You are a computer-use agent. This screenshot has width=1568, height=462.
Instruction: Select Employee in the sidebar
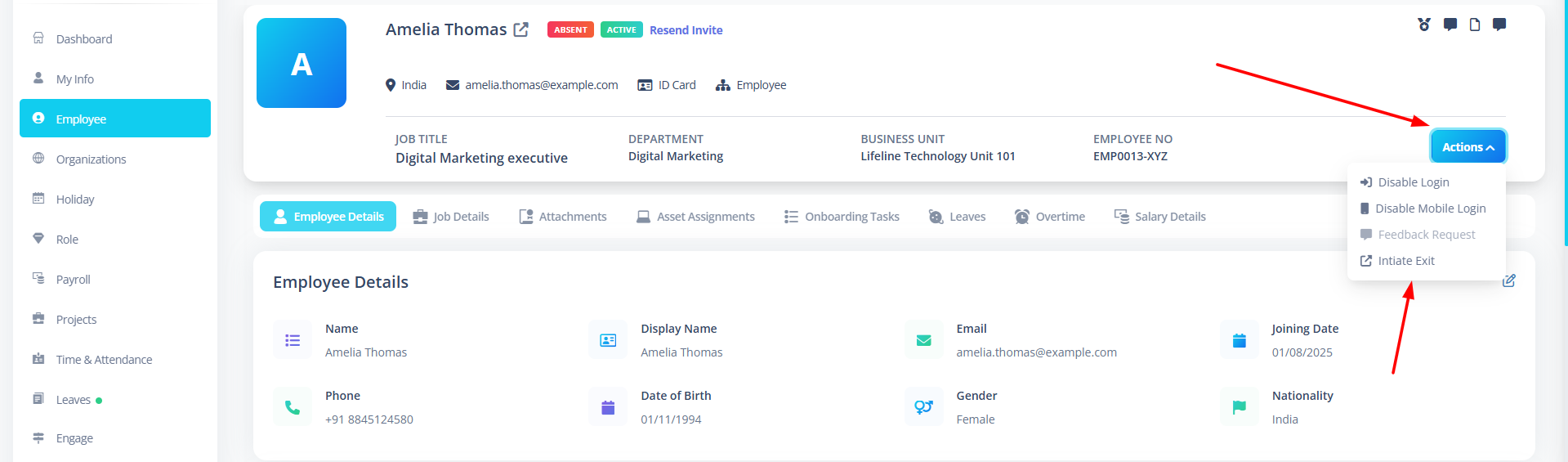click(115, 119)
